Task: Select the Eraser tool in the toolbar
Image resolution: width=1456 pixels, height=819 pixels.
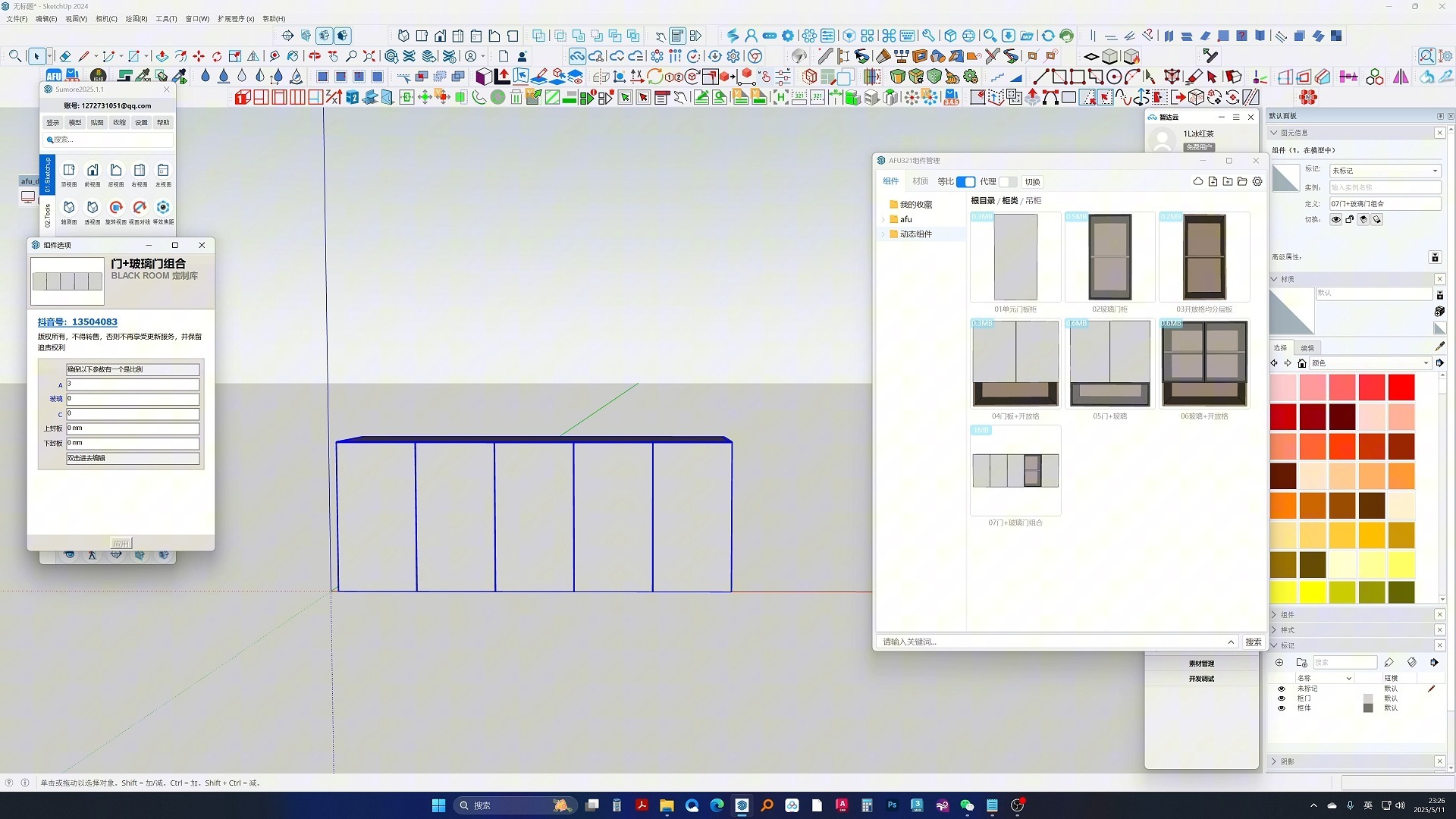Action: pyautogui.click(x=65, y=56)
